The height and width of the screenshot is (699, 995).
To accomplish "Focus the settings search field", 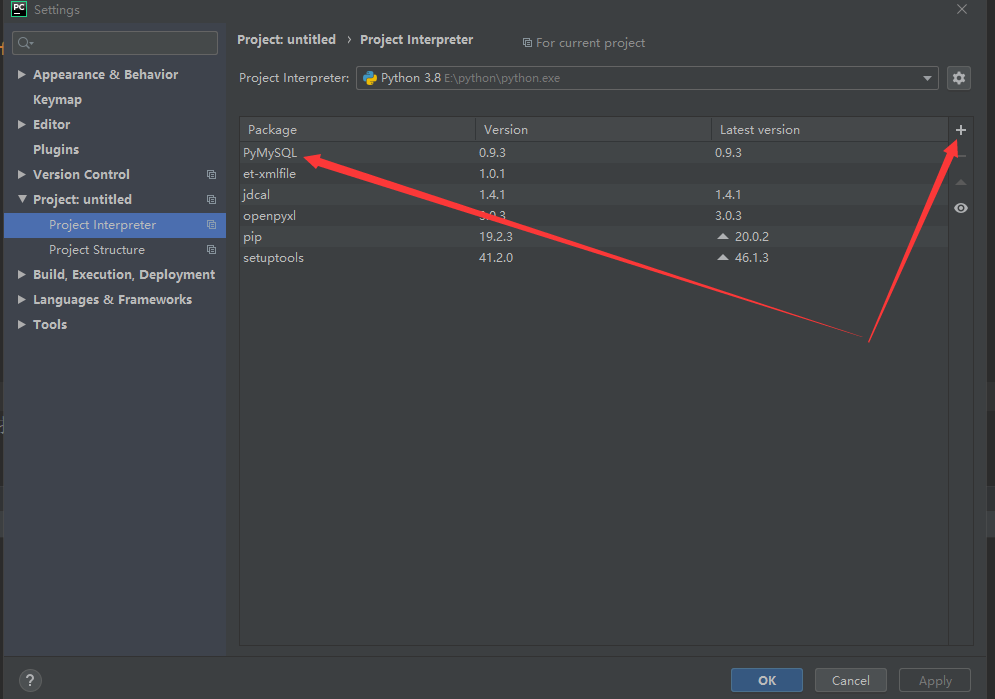I will pyautogui.click(x=115, y=43).
